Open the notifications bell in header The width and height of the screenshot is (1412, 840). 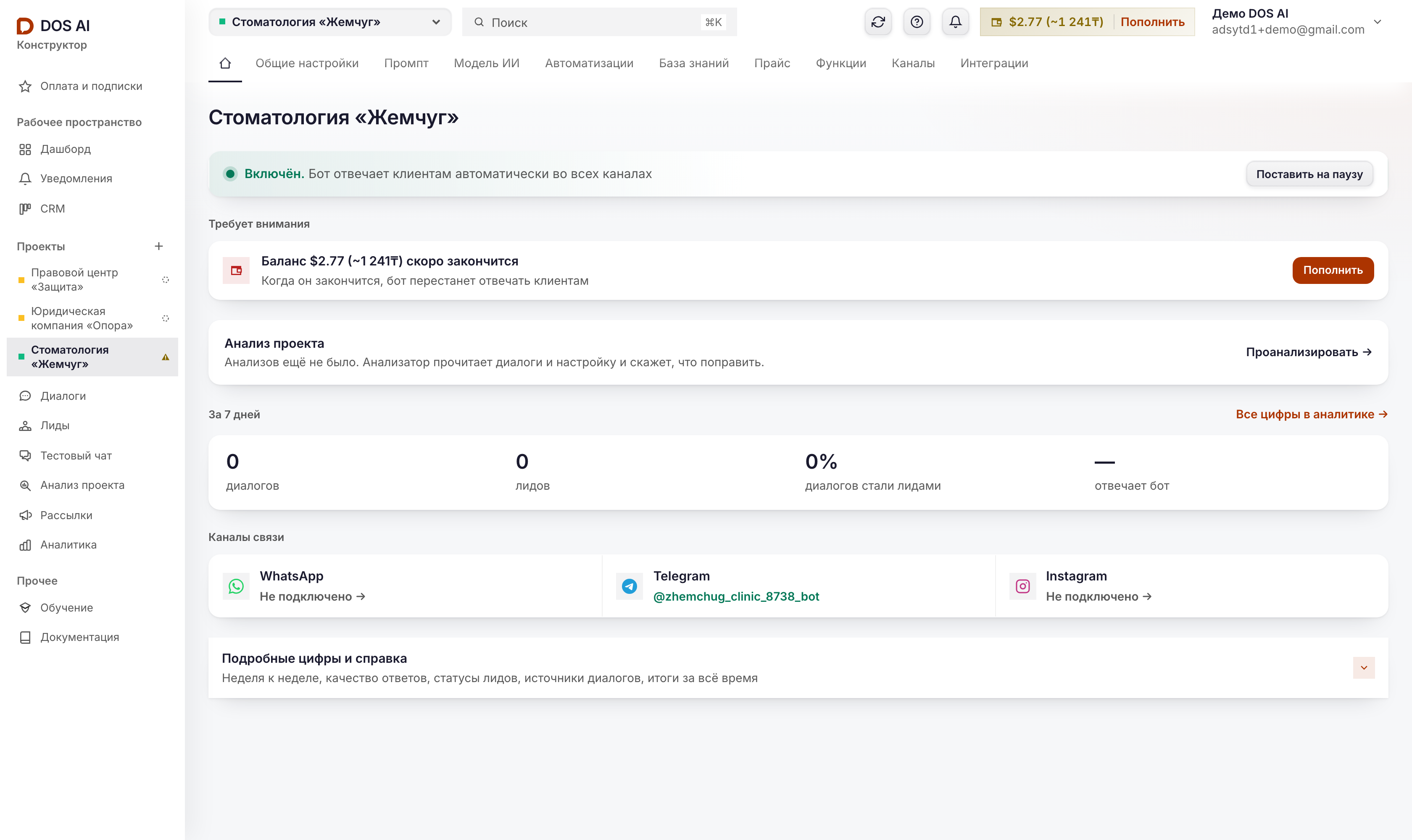[955, 22]
